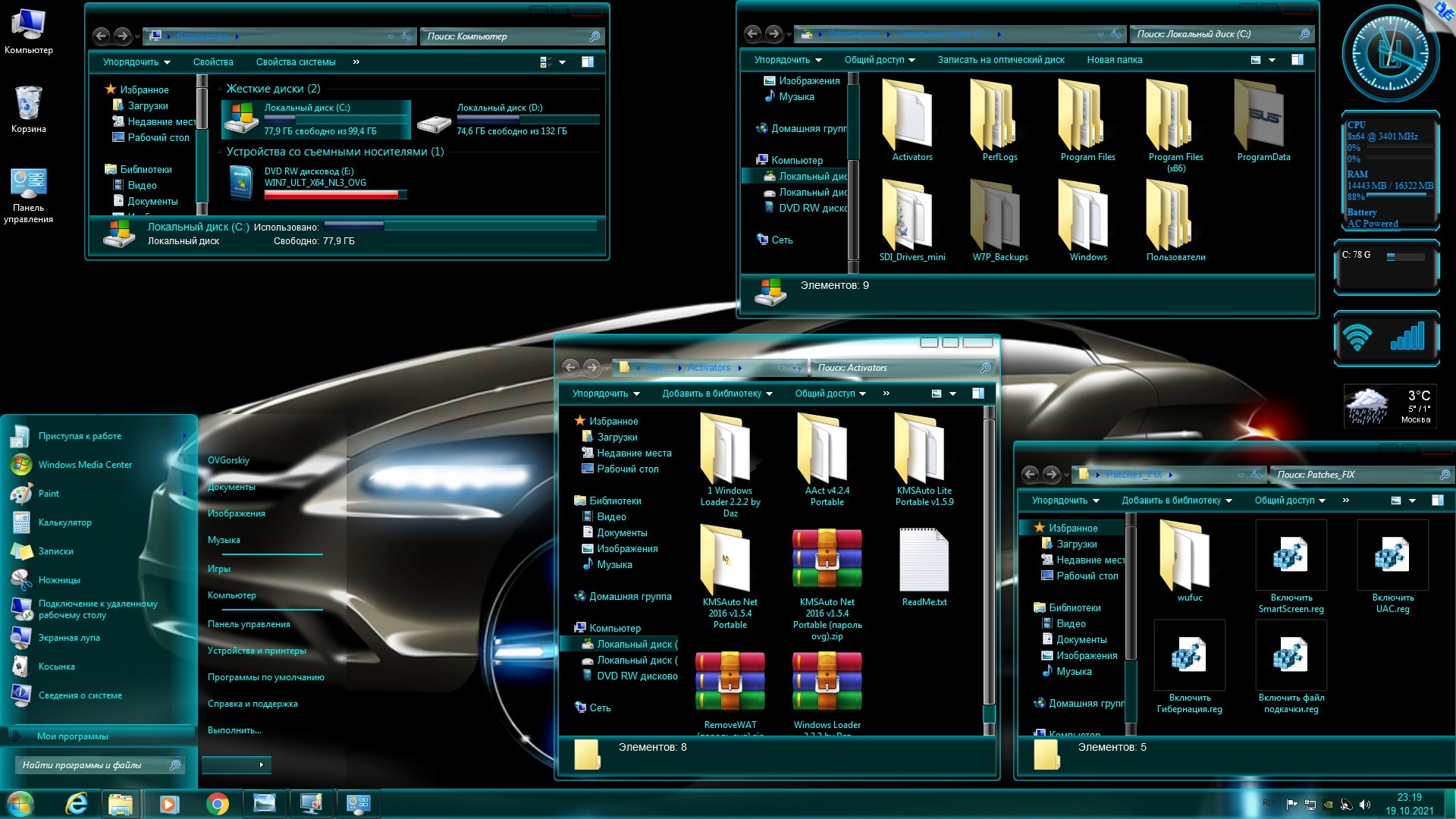The height and width of the screenshot is (819, 1456).
Task: Expand the Упорядочить dropdown in Activators window
Action: click(605, 394)
